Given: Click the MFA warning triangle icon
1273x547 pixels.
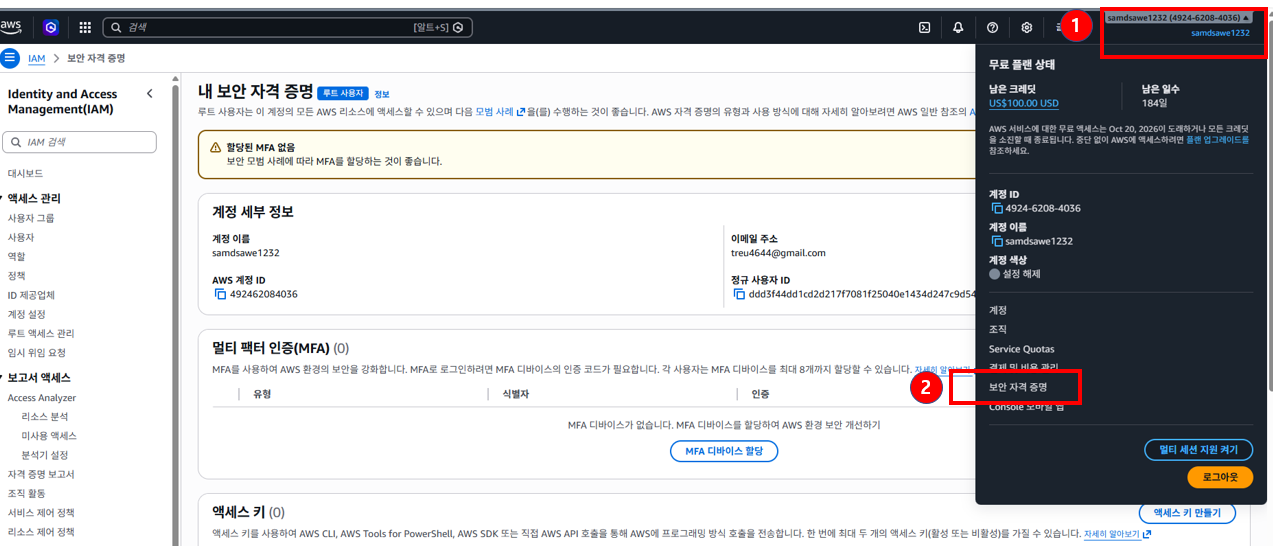Looking at the screenshot, I should point(215,147).
